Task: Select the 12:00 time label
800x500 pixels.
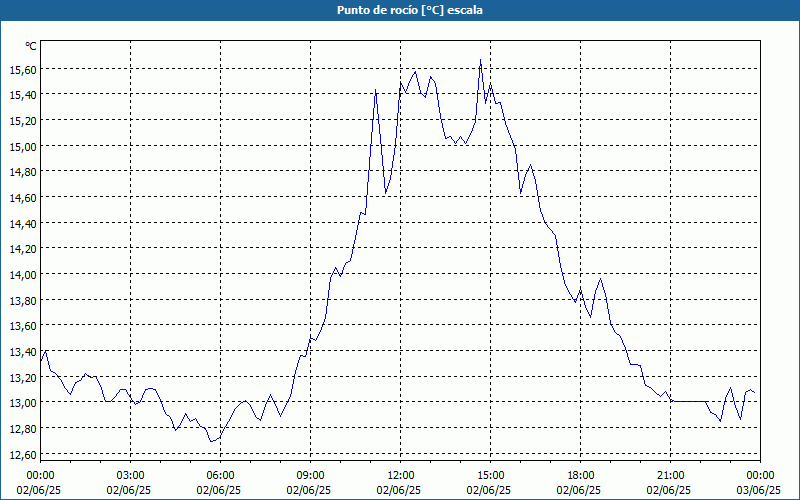Action: click(401, 476)
